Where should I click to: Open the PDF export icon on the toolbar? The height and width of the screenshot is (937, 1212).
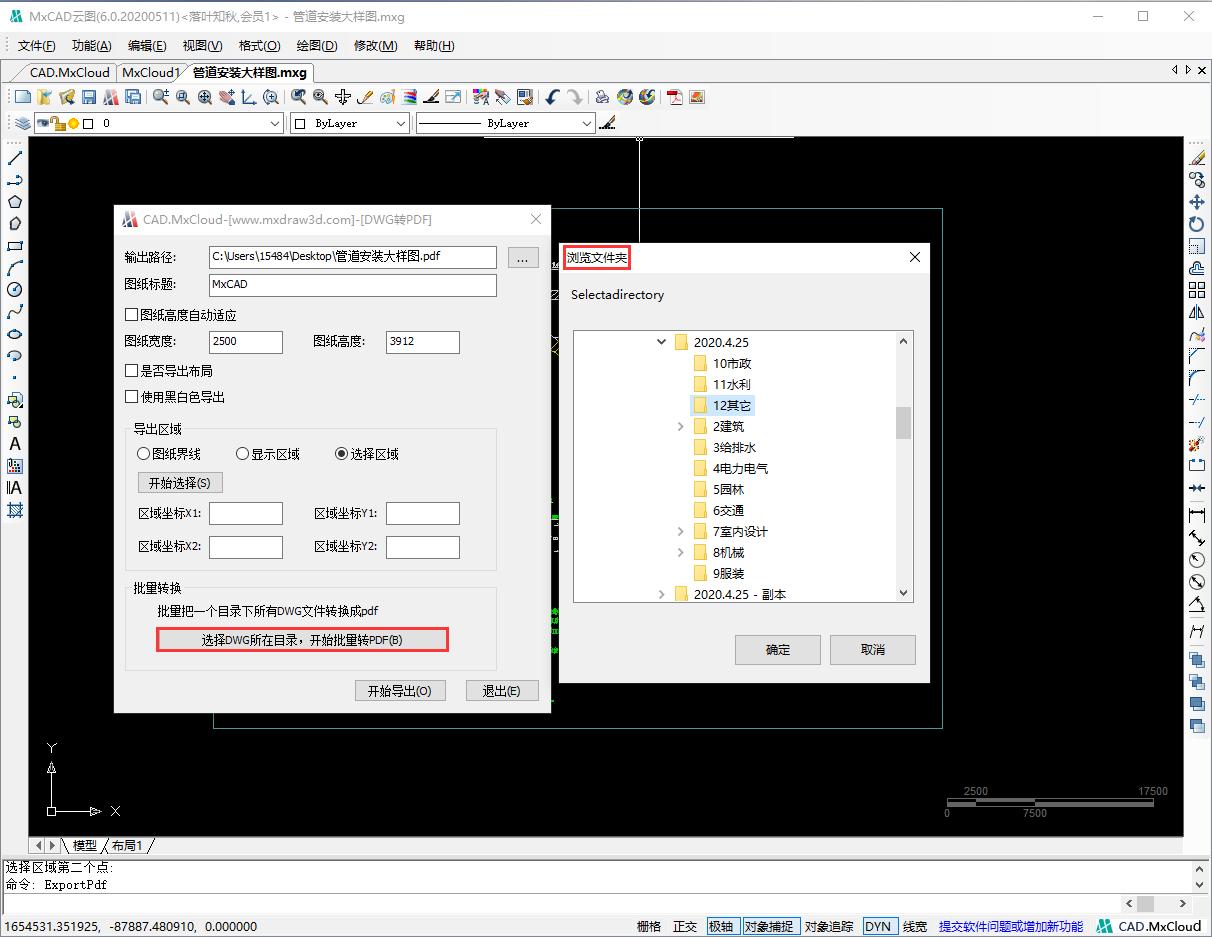click(673, 96)
